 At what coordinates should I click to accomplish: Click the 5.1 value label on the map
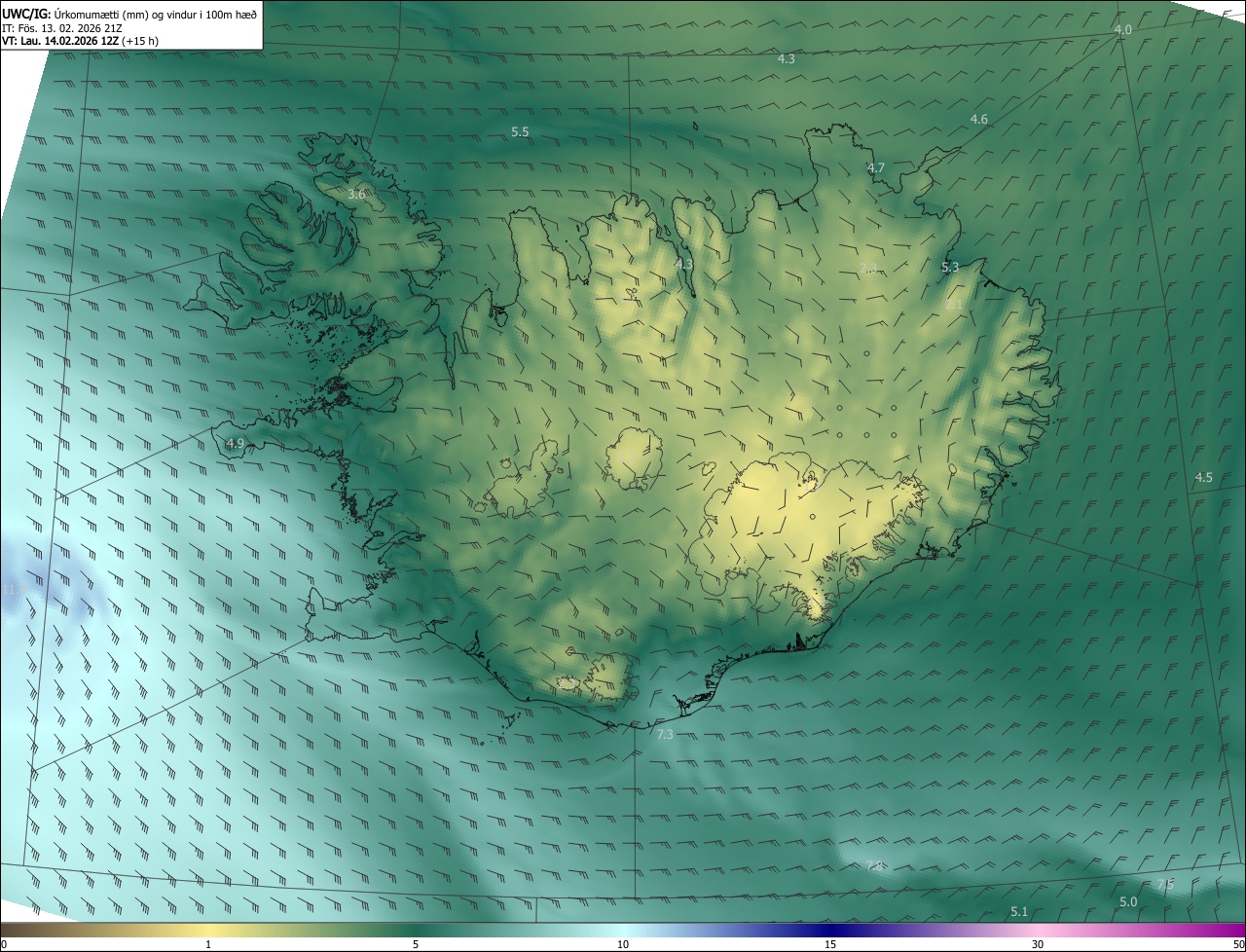click(1019, 911)
